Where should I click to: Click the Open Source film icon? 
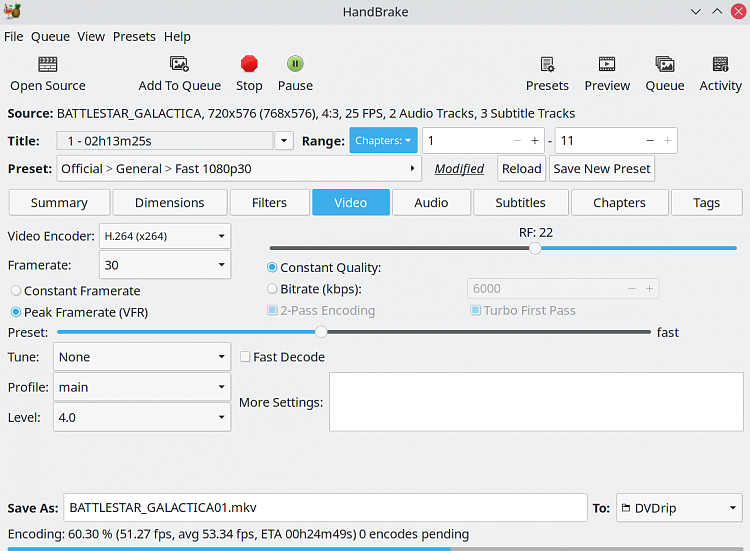point(47,64)
